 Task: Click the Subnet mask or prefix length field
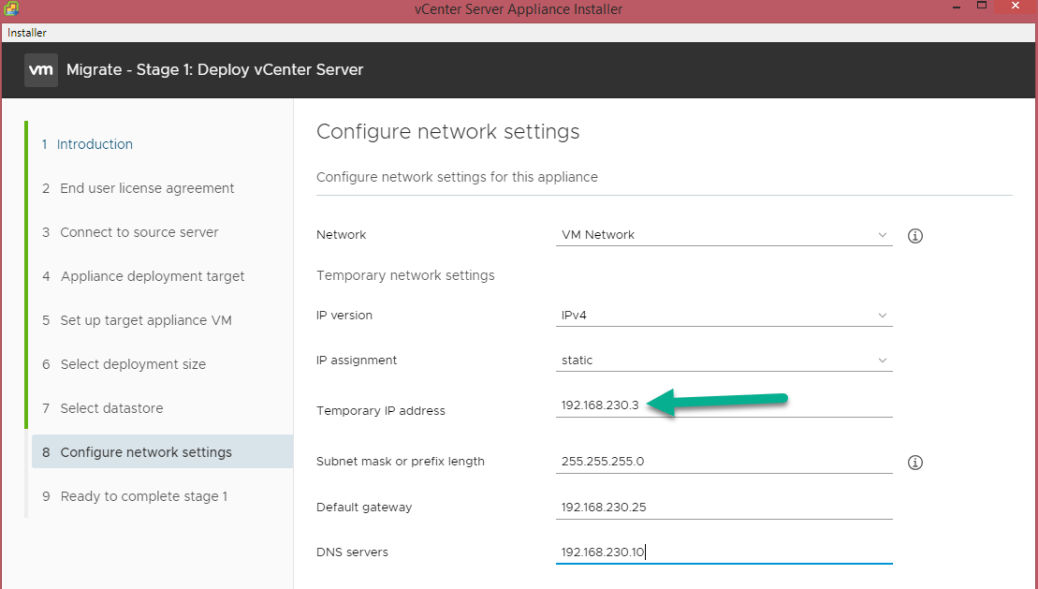tap(723, 461)
